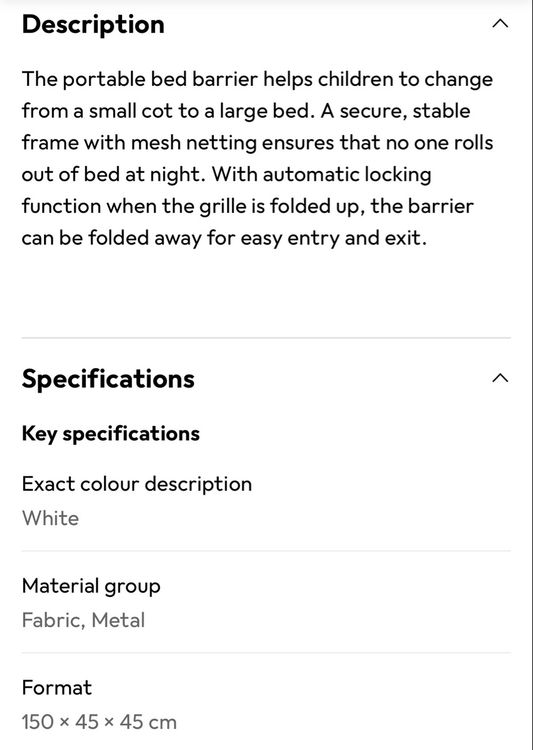Click the White colour value
The image size is (533, 750).
pos(50,518)
